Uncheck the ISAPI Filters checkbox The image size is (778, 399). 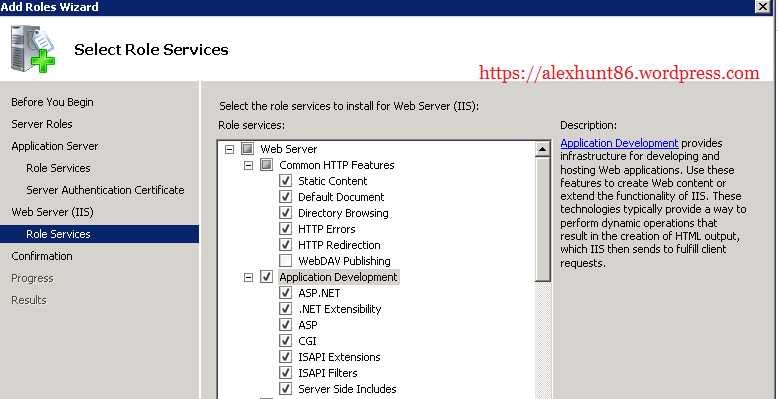[285, 373]
